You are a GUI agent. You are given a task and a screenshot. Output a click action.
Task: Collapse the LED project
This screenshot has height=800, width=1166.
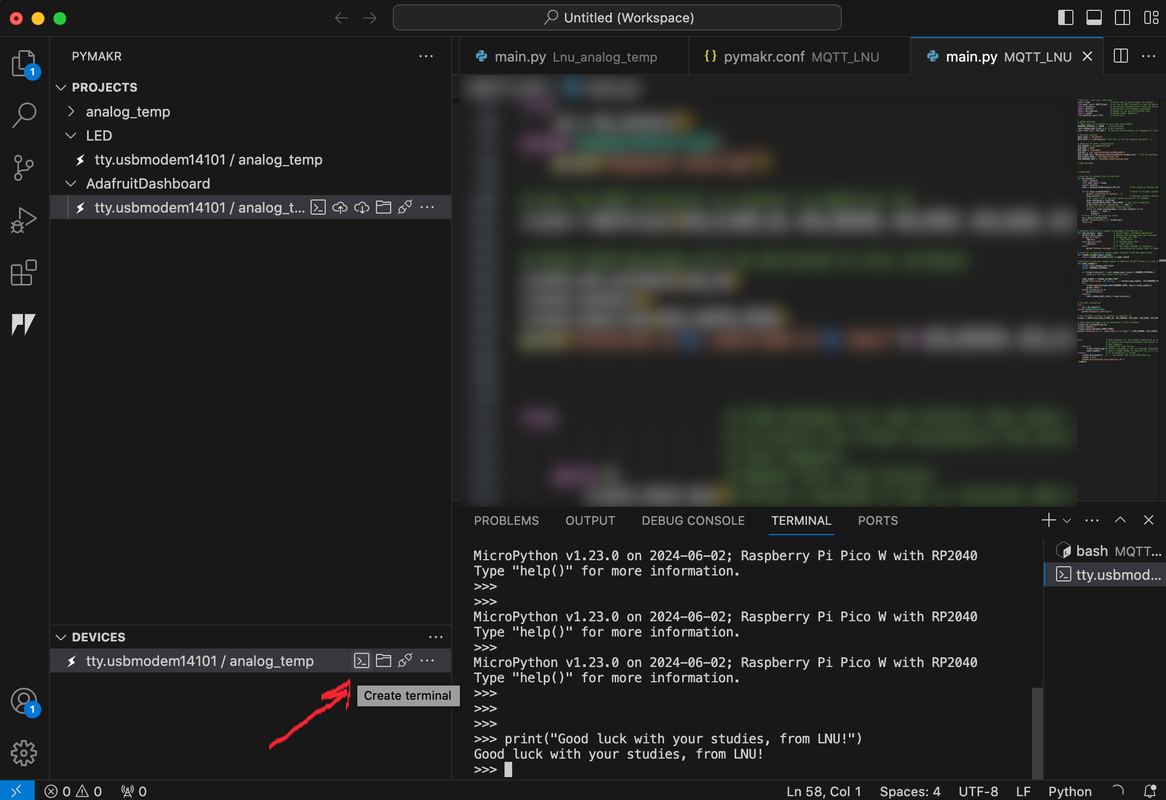point(71,135)
